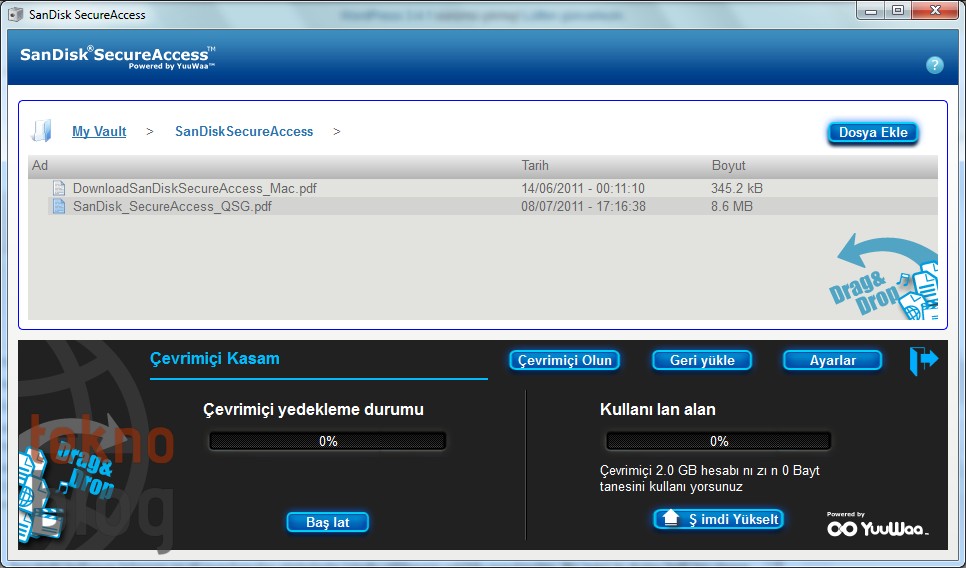Image resolution: width=966 pixels, height=568 pixels.
Task: Select DownloadSanDiskSecureAccess_Mac.pdf file name
Action: pyautogui.click(x=195, y=188)
